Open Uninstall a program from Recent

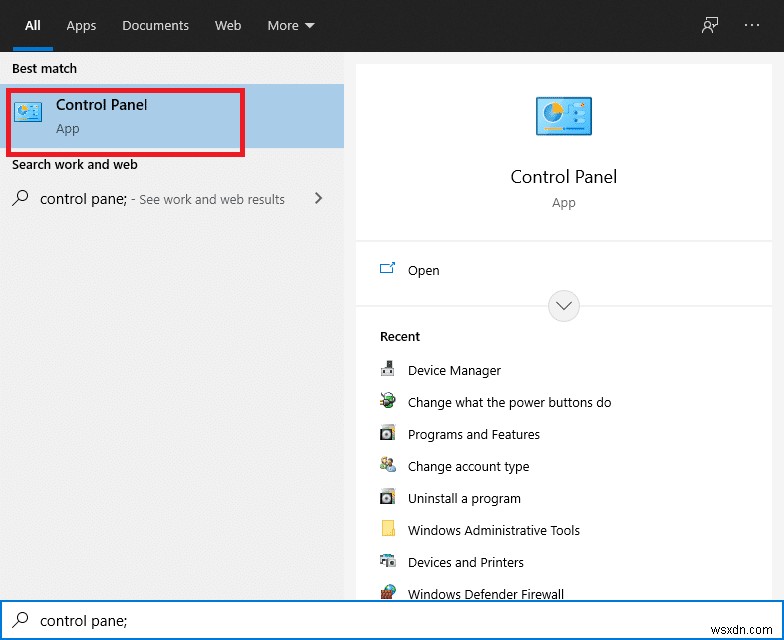coord(464,498)
